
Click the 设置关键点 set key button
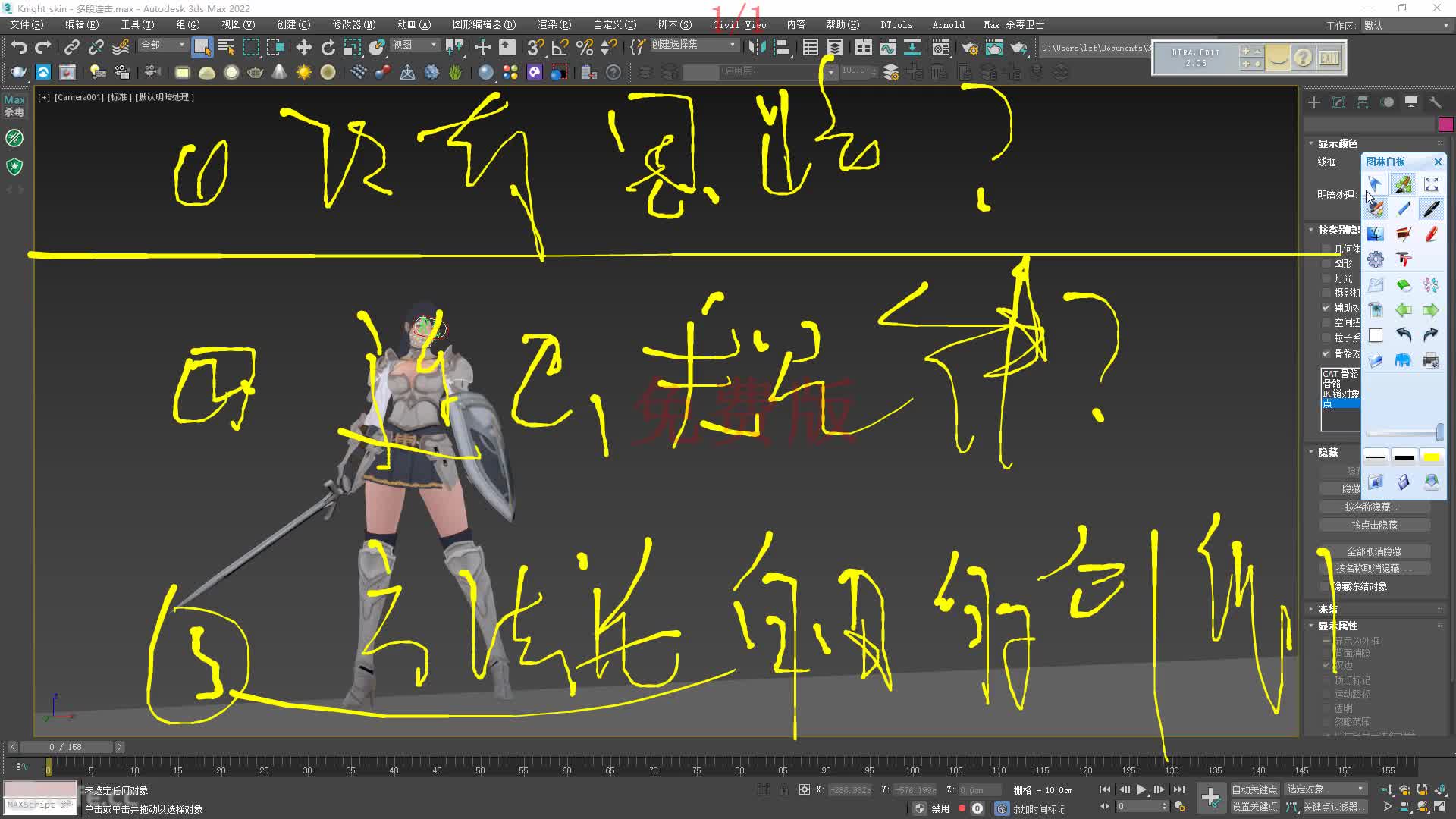tap(1254, 806)
